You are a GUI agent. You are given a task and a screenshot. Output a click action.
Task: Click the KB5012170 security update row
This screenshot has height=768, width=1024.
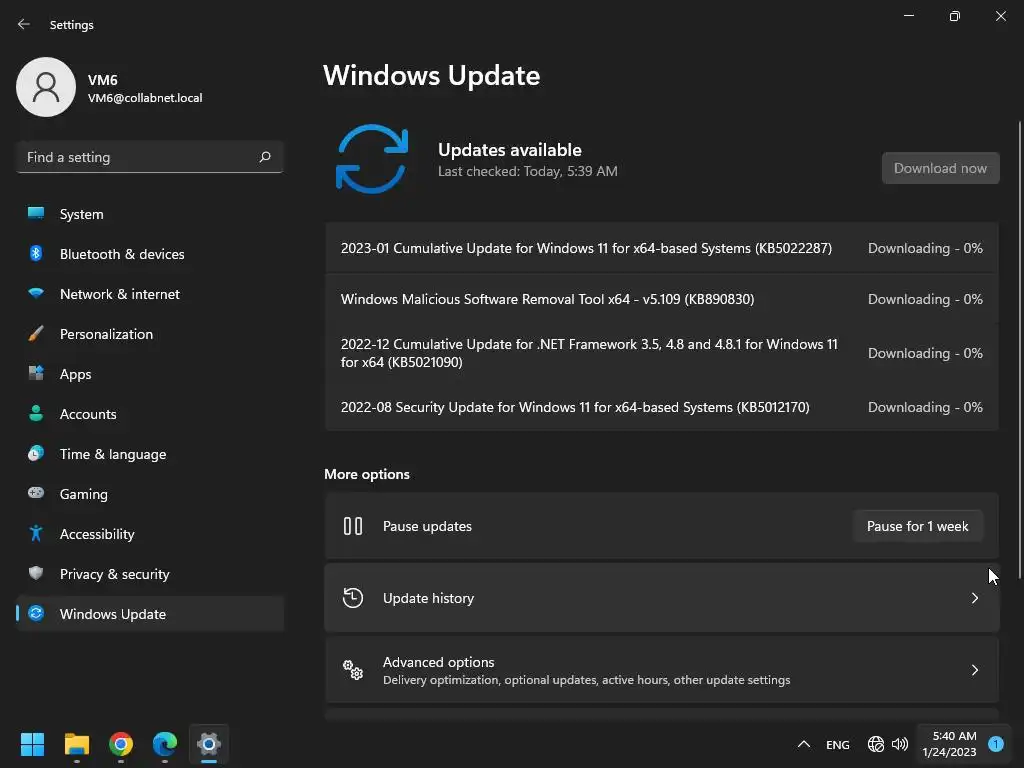coord(662,407)
